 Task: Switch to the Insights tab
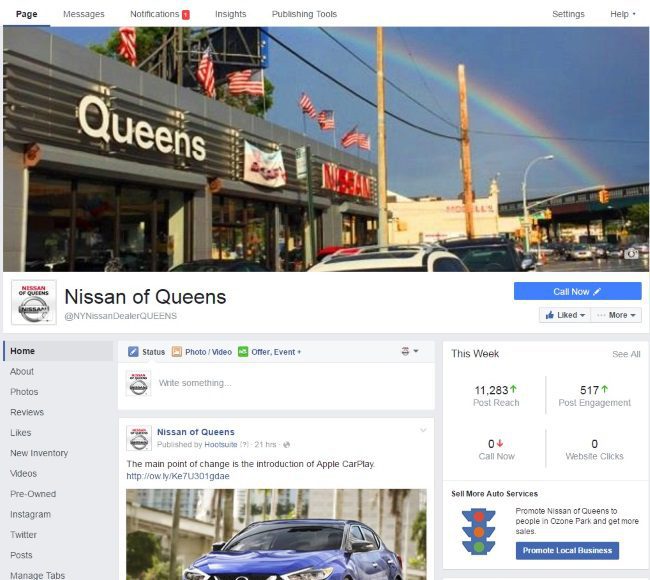pos(230,14)
